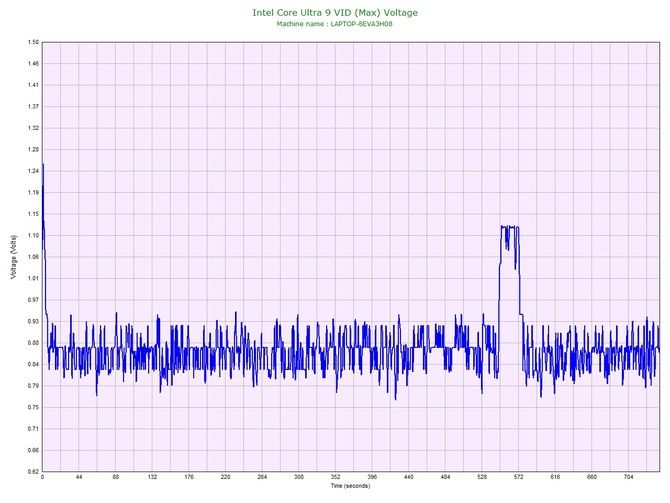Click the 220 x-axis tick label
This screenshot has height=503, width=670.
(x=225, y=477)
